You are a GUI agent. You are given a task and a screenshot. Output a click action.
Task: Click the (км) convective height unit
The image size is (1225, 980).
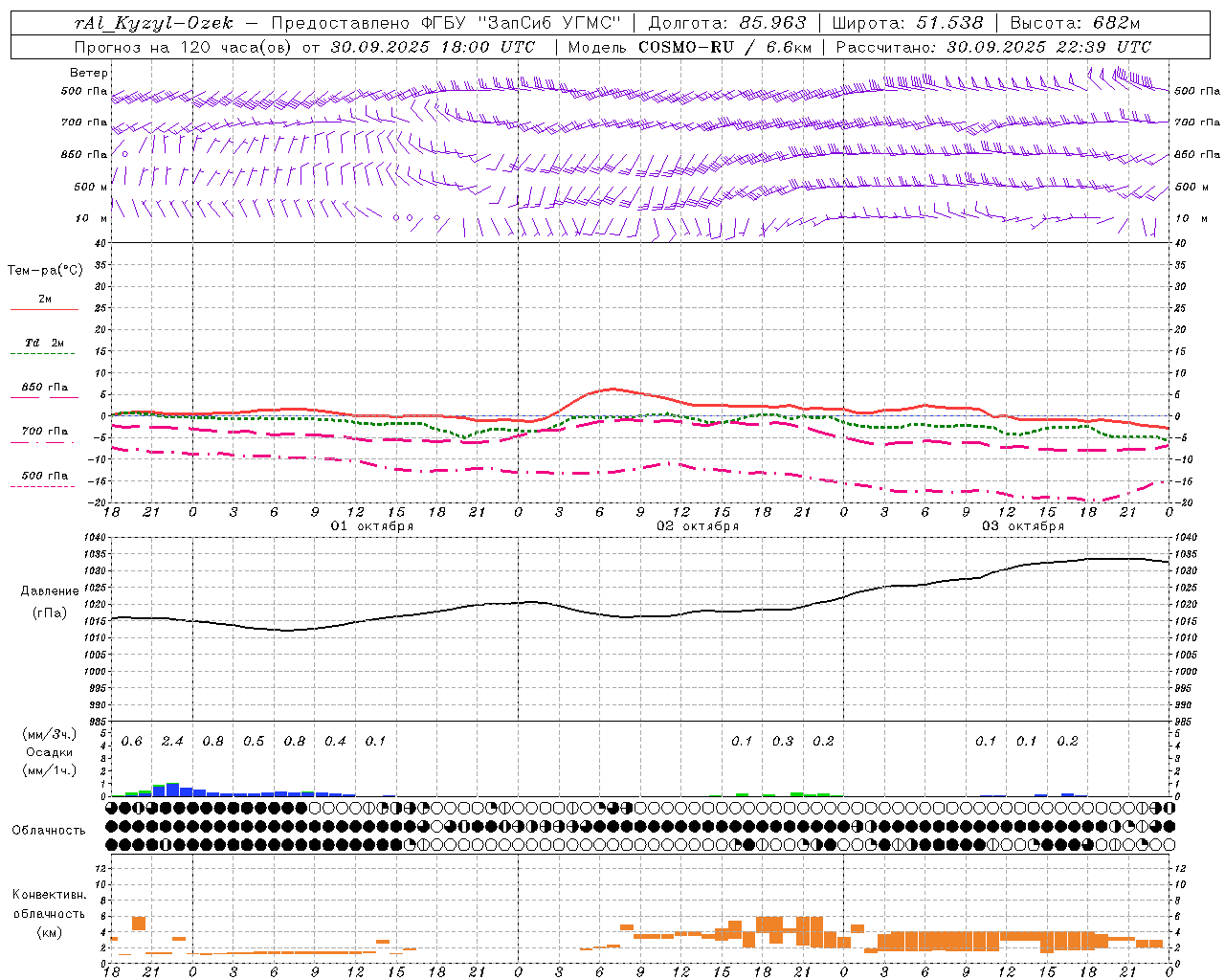point(49,931)
